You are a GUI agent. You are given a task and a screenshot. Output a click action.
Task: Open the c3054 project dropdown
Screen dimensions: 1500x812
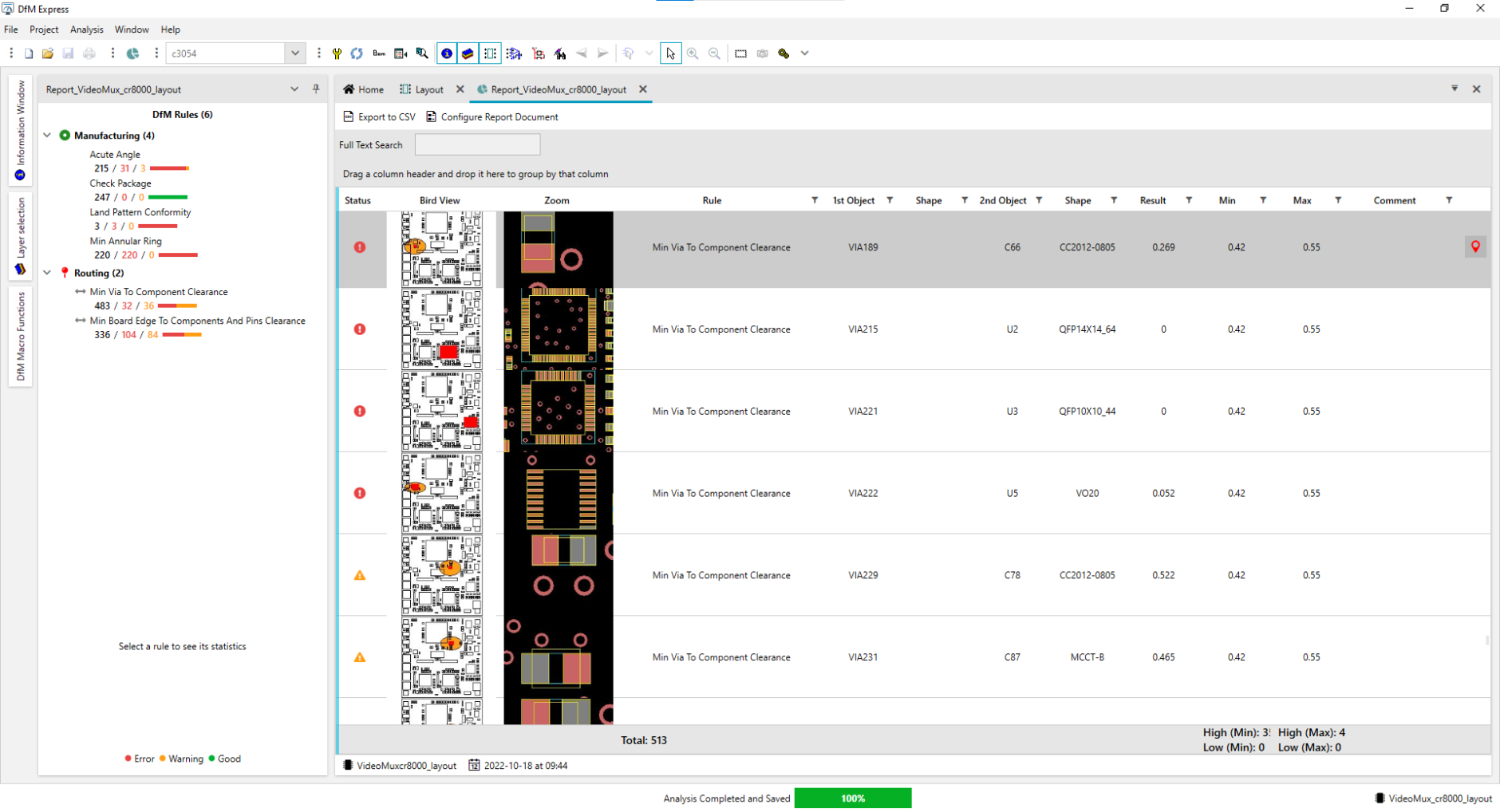pyautogui.click(x=295, y=53)
